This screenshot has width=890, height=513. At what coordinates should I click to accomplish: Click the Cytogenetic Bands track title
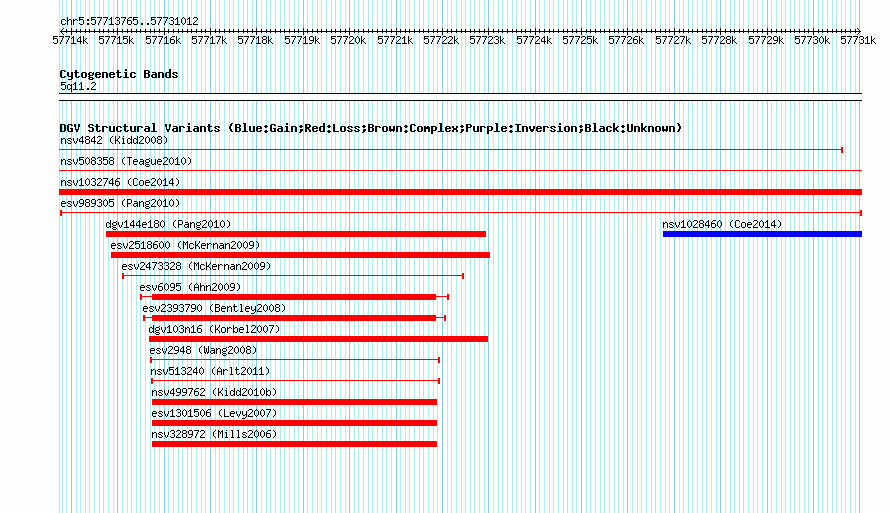coord(119,74)
